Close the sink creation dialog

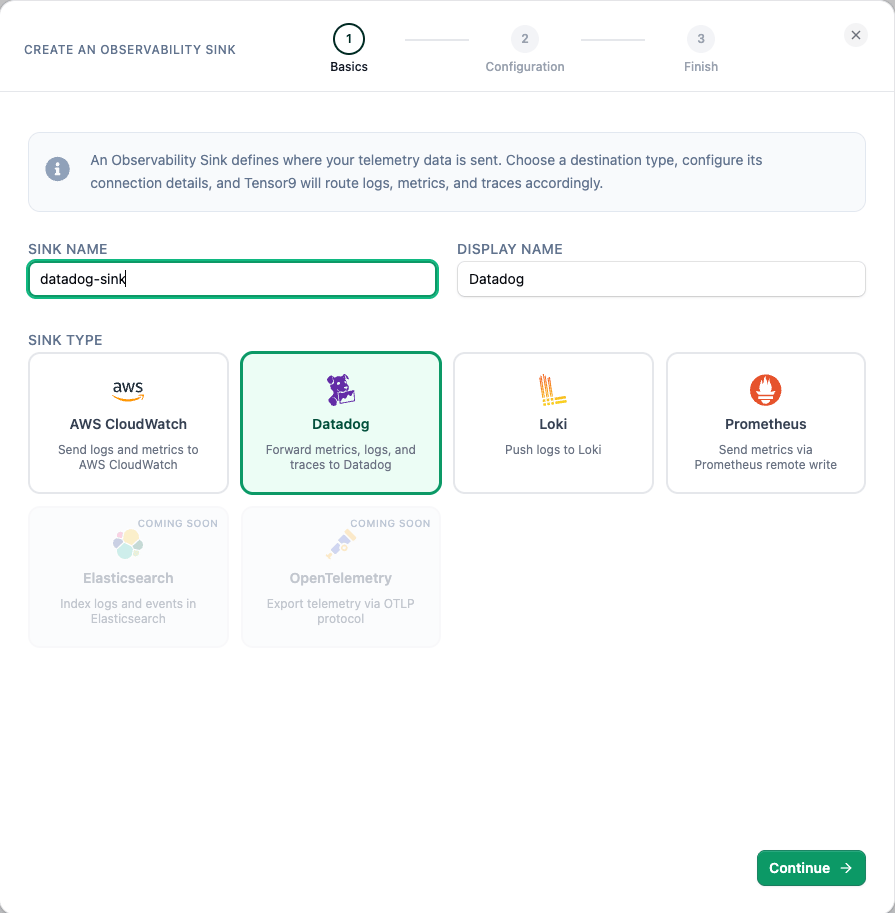[855, 35]
